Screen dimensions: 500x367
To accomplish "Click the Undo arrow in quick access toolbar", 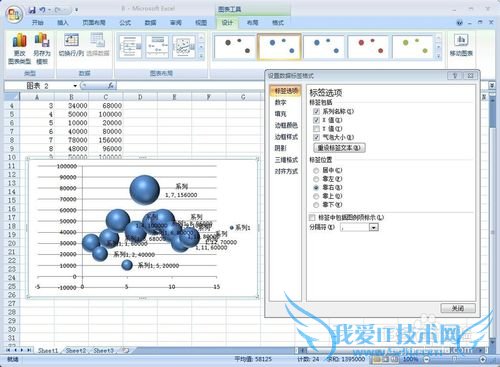I will 42,10.
